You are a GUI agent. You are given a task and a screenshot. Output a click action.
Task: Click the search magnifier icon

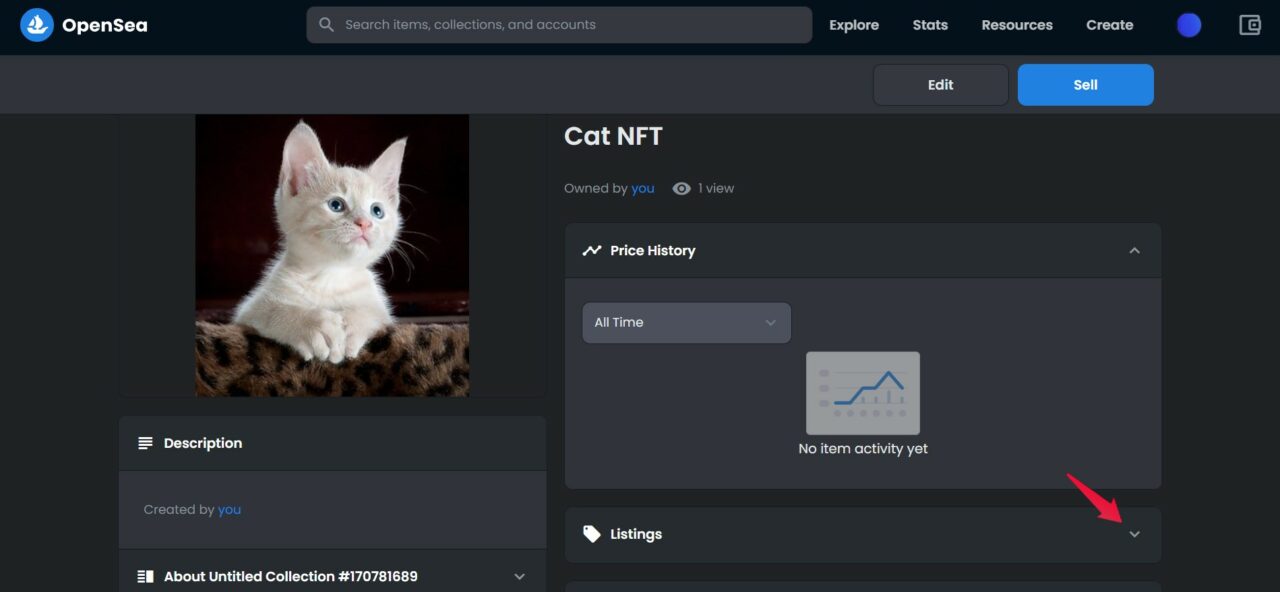326,25
